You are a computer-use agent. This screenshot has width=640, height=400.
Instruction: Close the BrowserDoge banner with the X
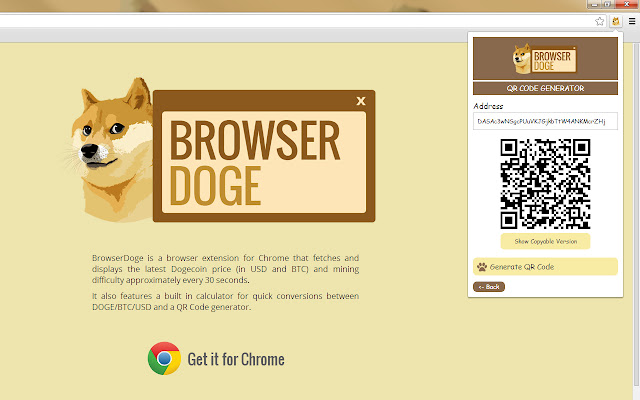click(x=361, y=101)
